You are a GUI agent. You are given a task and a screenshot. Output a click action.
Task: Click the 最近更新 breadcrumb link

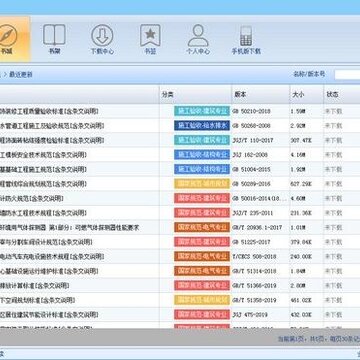21,75
